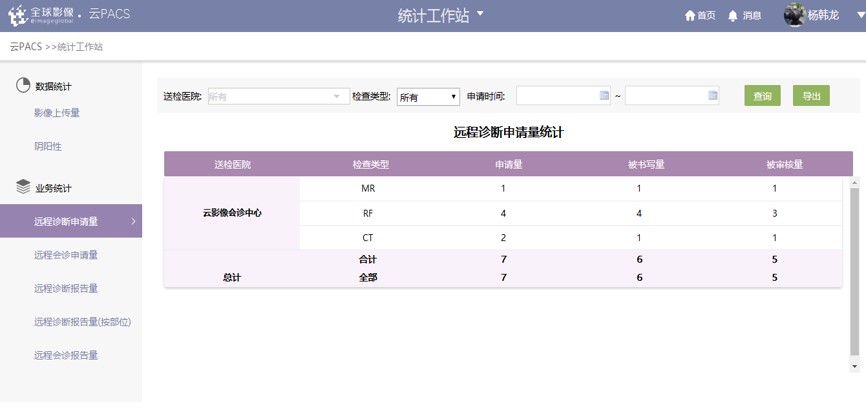
Task: Click the user avatar of 杨韩龙
Action: pos(794,15)
